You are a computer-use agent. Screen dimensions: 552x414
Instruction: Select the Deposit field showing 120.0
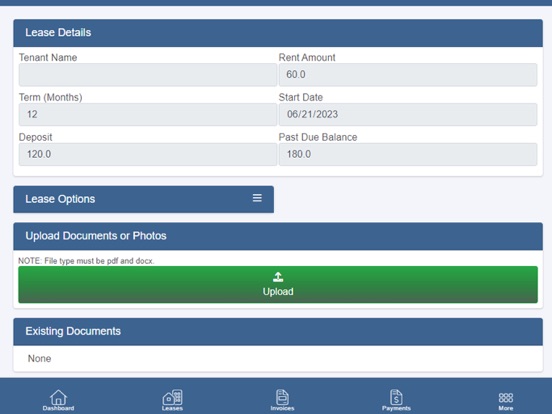pyautogui.click(x=148, y=154)
